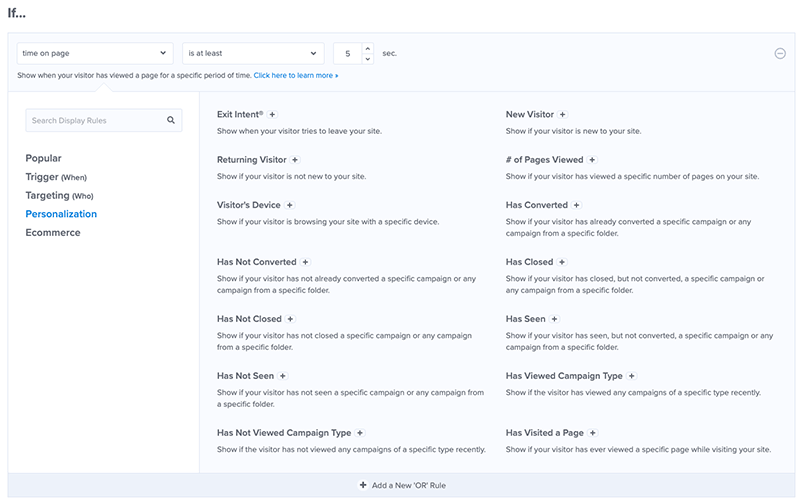Click the Has Visited a Page title
The image size is (800, 502).
(x=545, y=433)
